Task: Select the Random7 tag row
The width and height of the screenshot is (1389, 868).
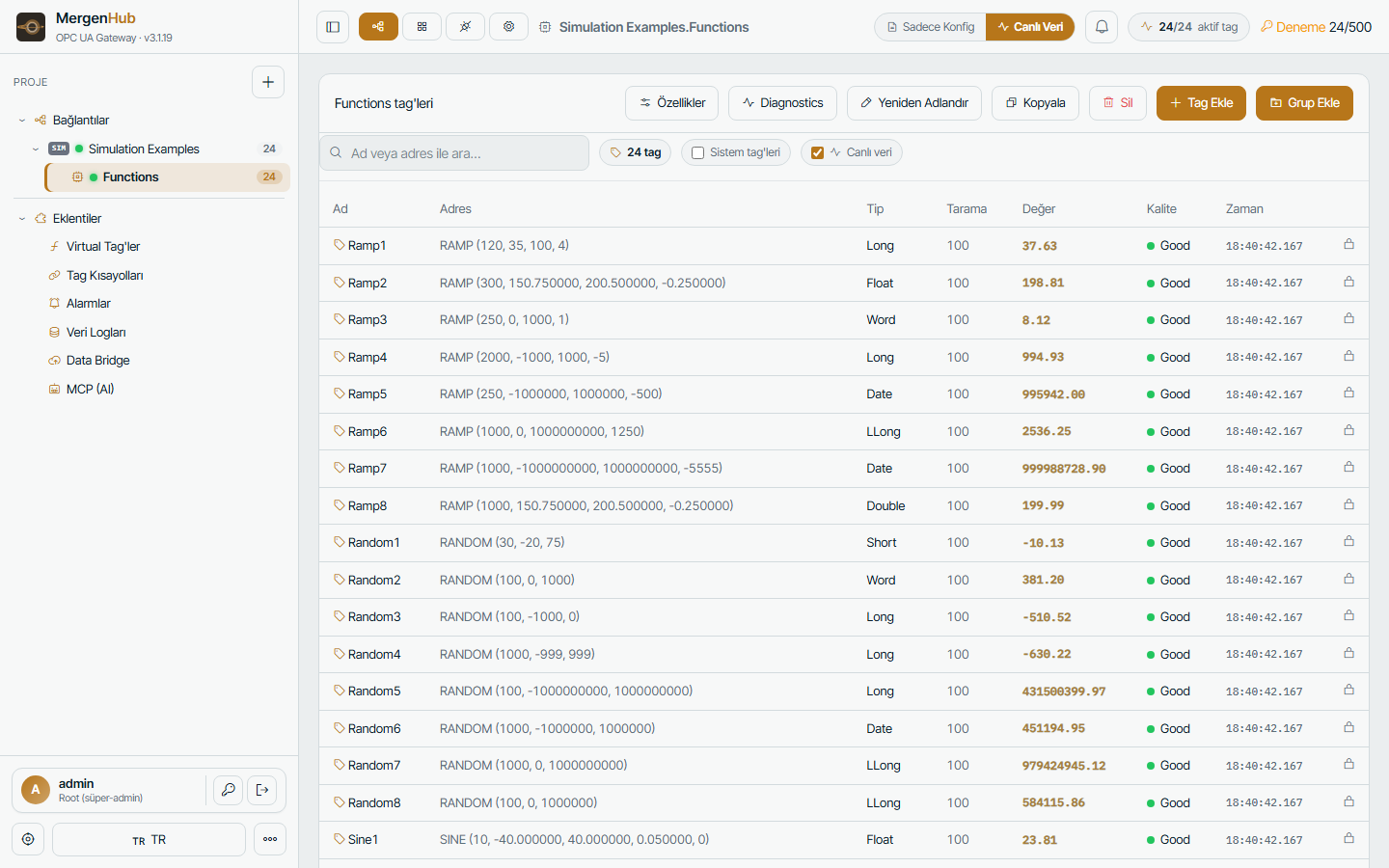Action: click(844, 766)
